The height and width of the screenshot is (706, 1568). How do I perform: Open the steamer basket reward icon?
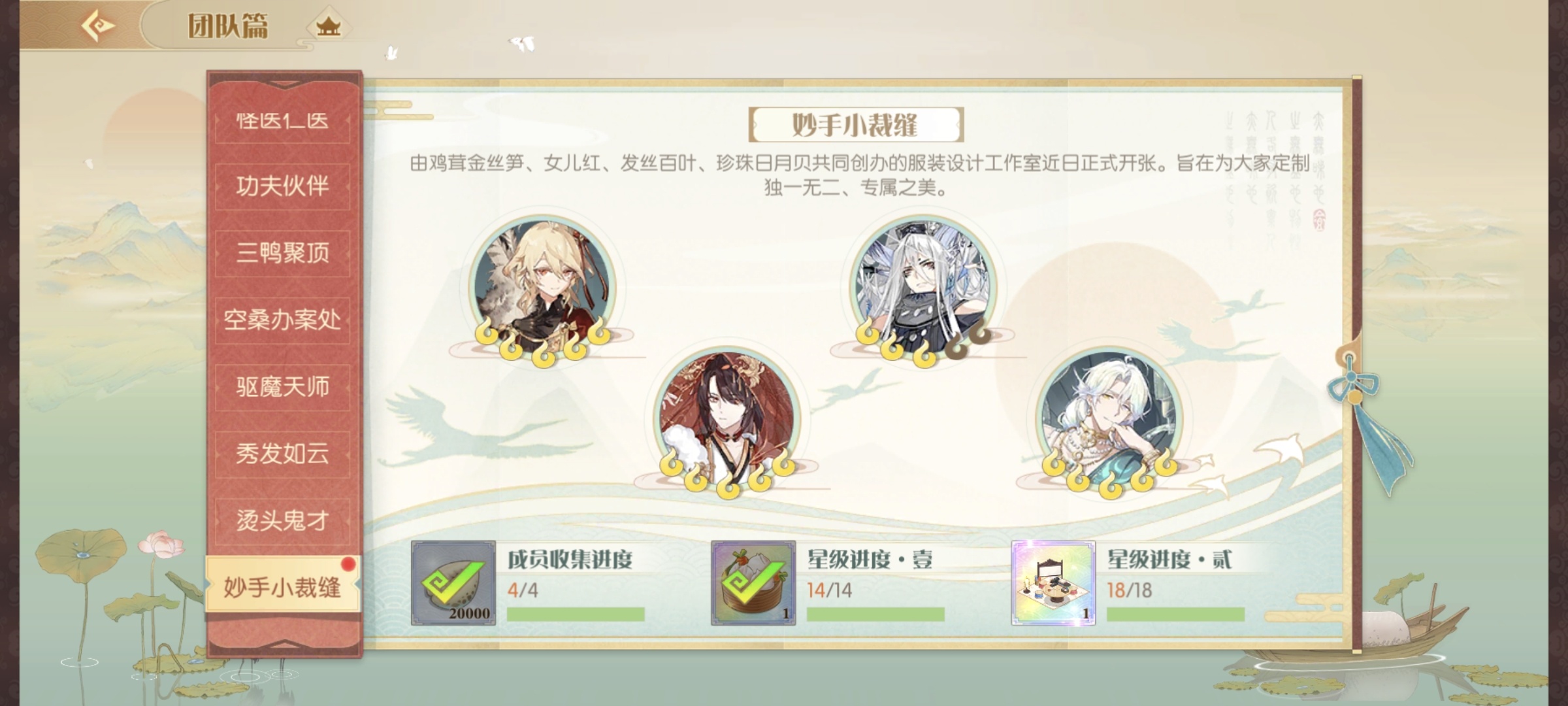click(x=753, y=582)
